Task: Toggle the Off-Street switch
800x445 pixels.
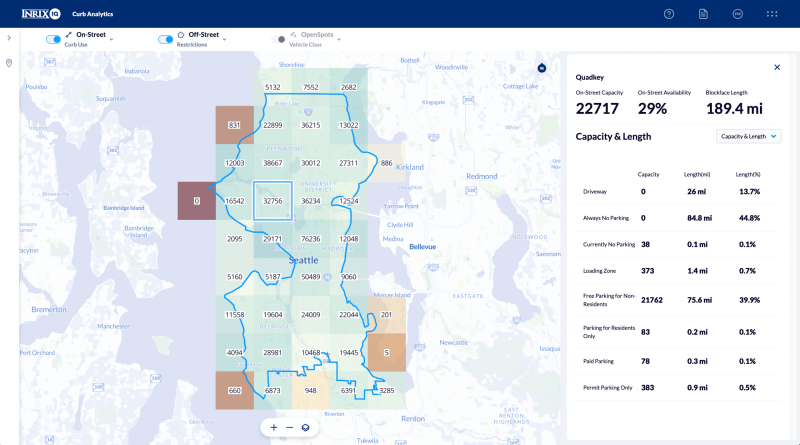Action: pos(165,39)
